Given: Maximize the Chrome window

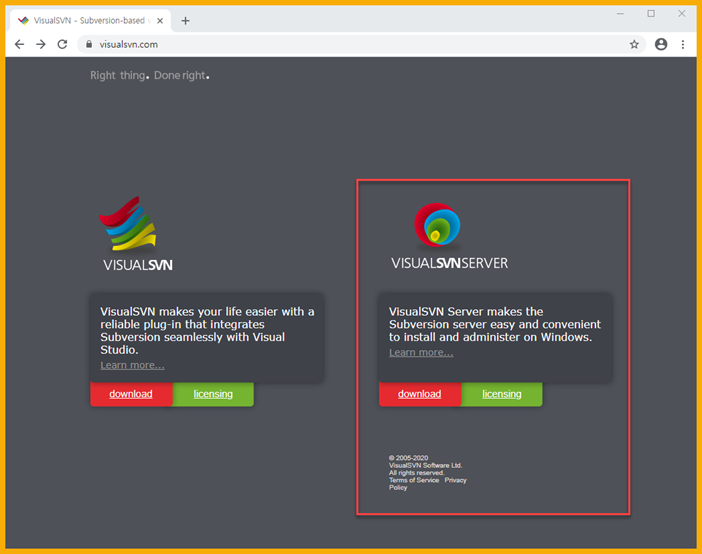Looking at the screenshot, I should tap(651, 14).
